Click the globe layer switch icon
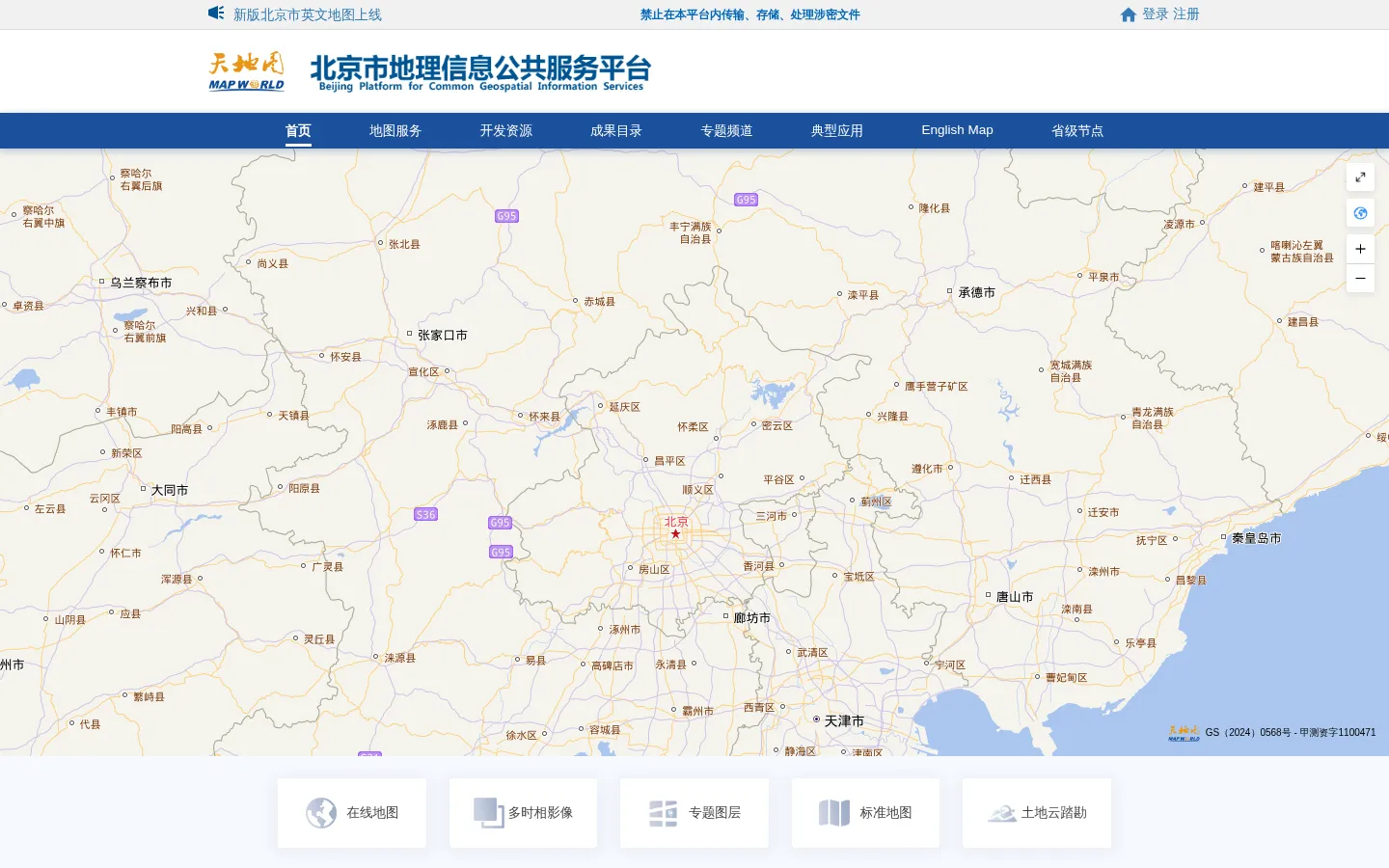The image size is (1389, 868). (1360, 213)
